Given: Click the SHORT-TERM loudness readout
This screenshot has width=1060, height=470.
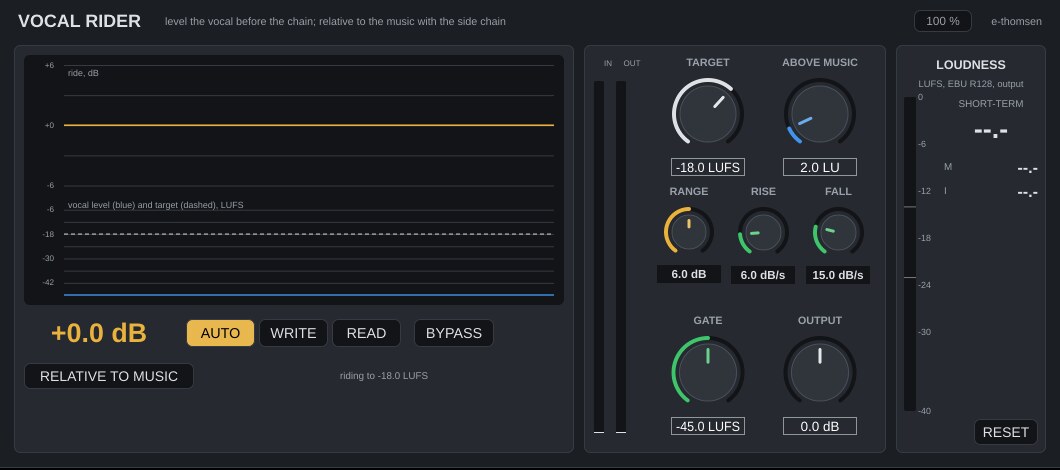Looking at the screenshot, I should coord(990,131).
